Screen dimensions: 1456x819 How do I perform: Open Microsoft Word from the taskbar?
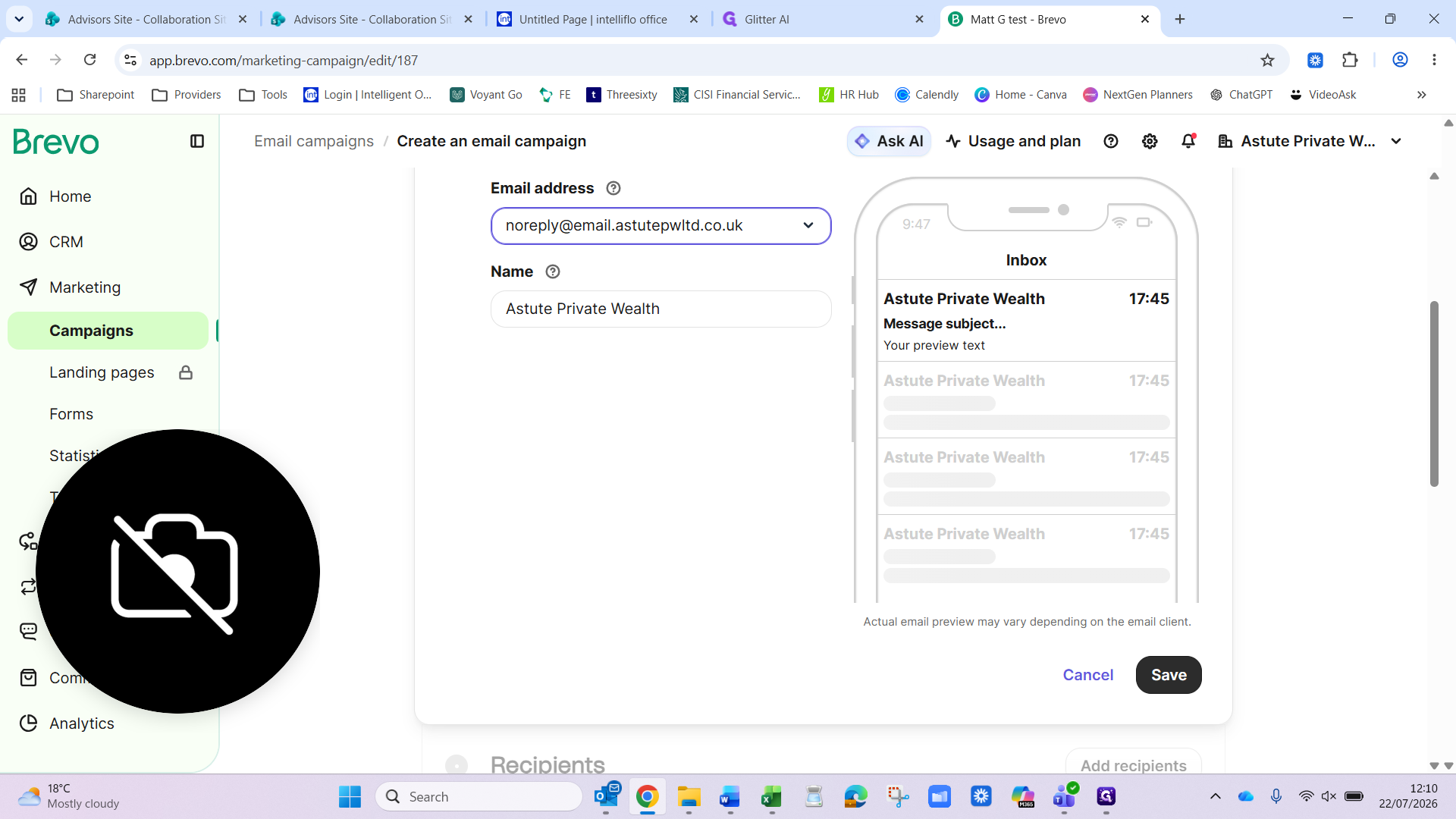click(730, 796)
